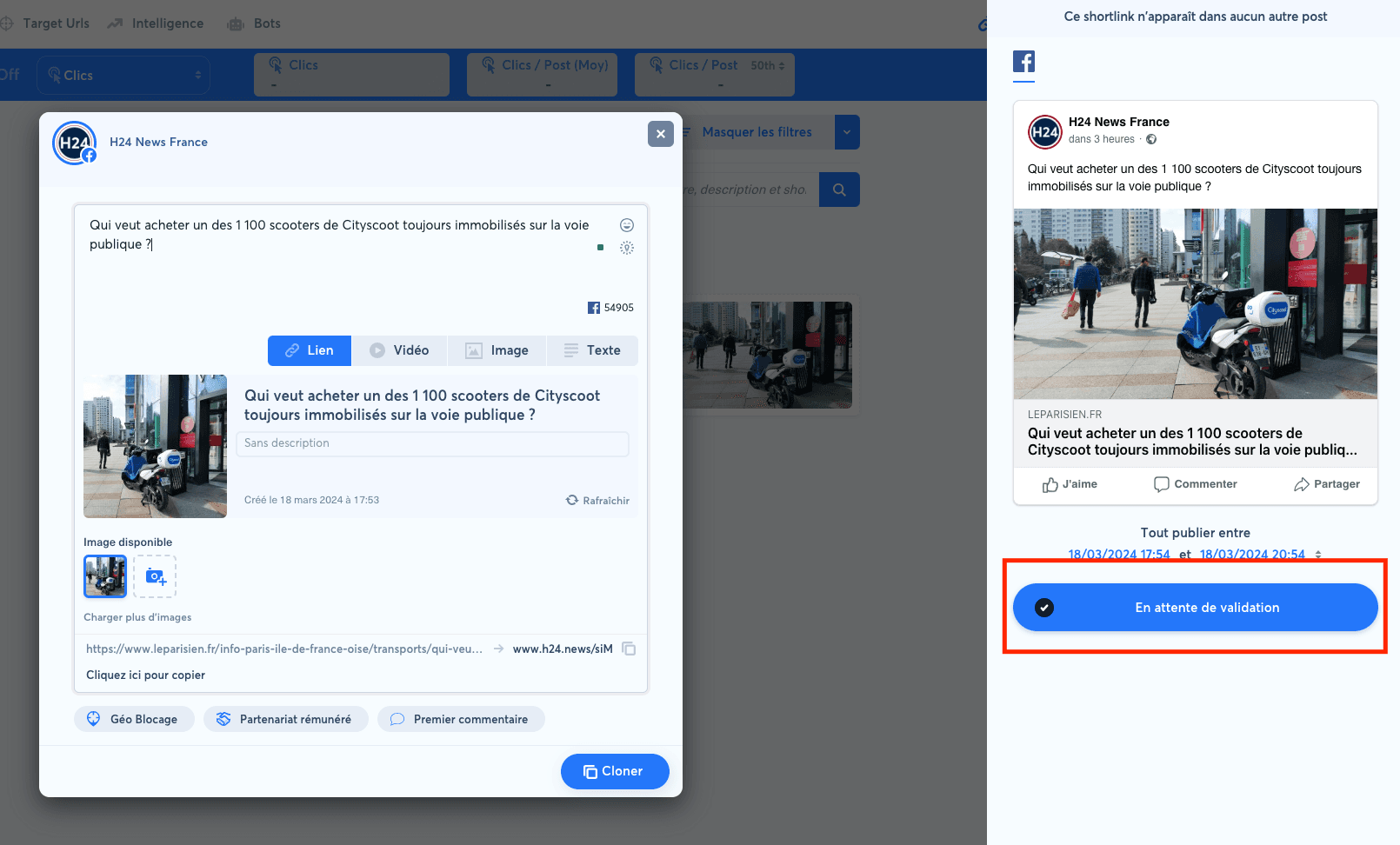Image resolution: width=1400 pixels, height=845 pixels.
Task: Click the 'Clics / Post (Moy)' stat card
Action: click(x=542, y=75)
